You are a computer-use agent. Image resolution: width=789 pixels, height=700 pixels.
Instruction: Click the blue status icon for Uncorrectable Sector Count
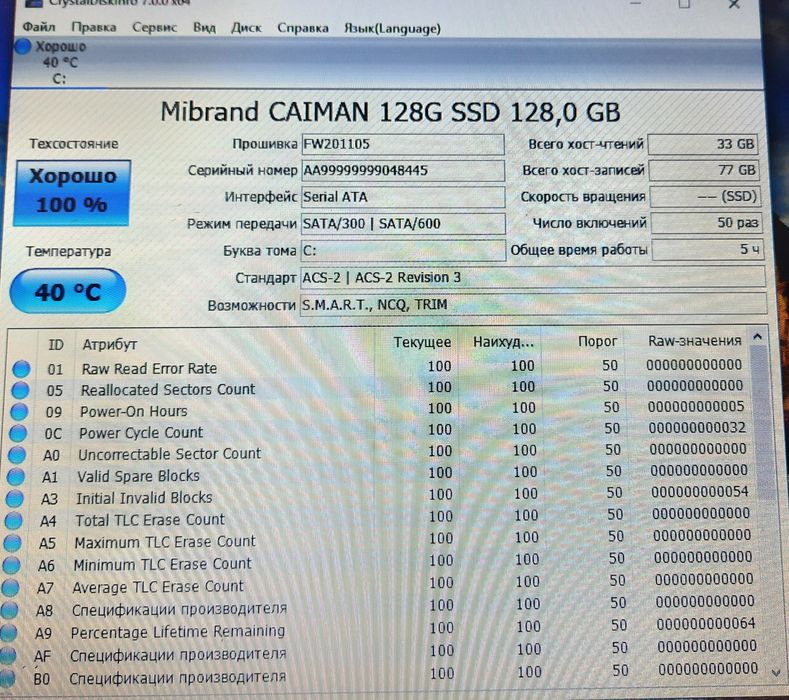click(17, 455)
